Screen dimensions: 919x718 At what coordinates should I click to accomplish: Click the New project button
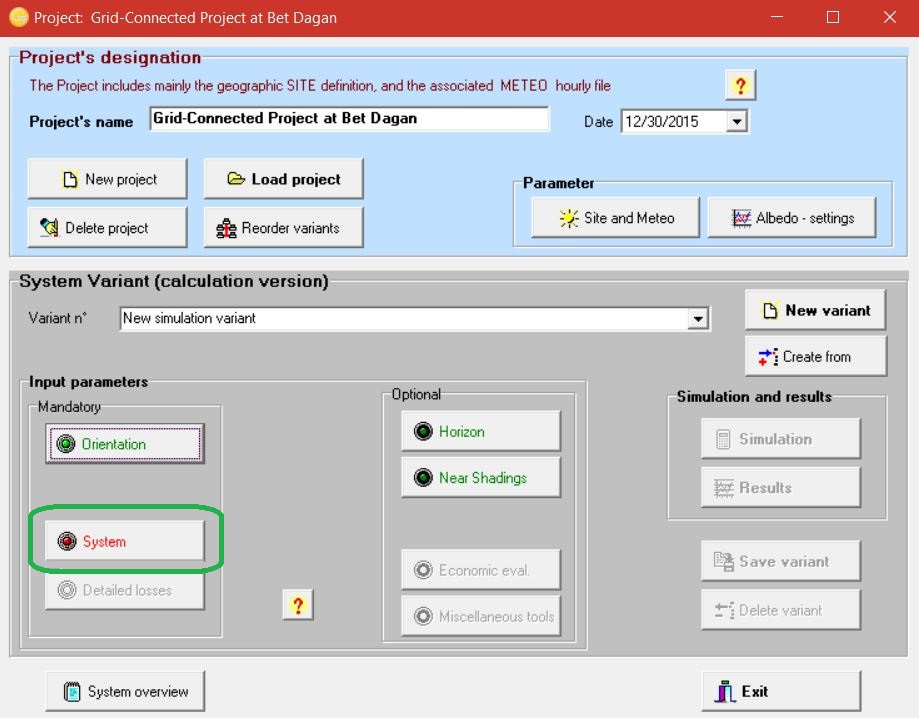pyautogui.click(x=107, y=179)
